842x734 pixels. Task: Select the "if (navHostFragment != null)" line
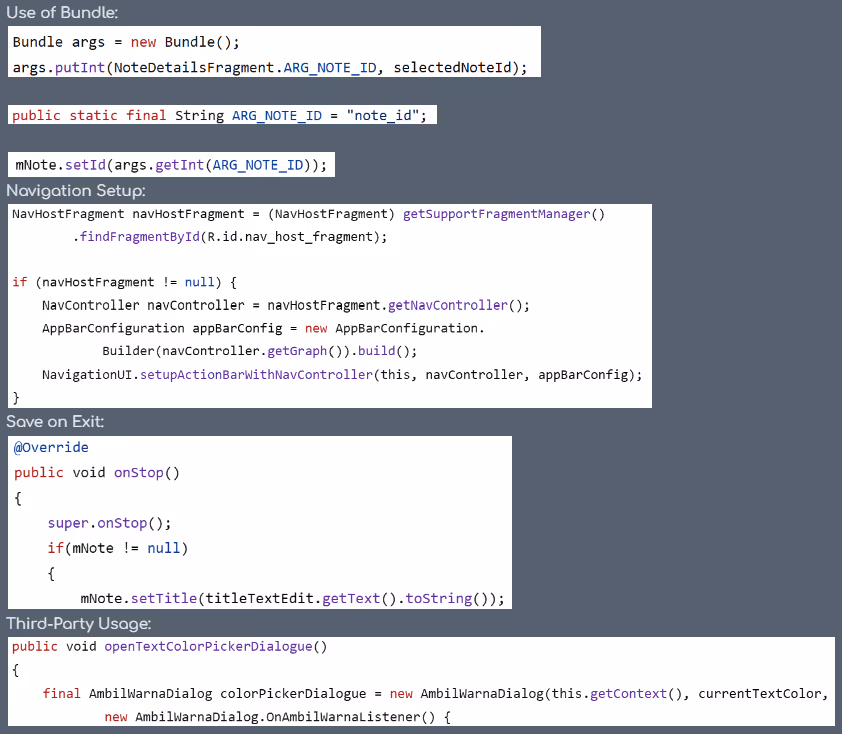tap(124, 282)
